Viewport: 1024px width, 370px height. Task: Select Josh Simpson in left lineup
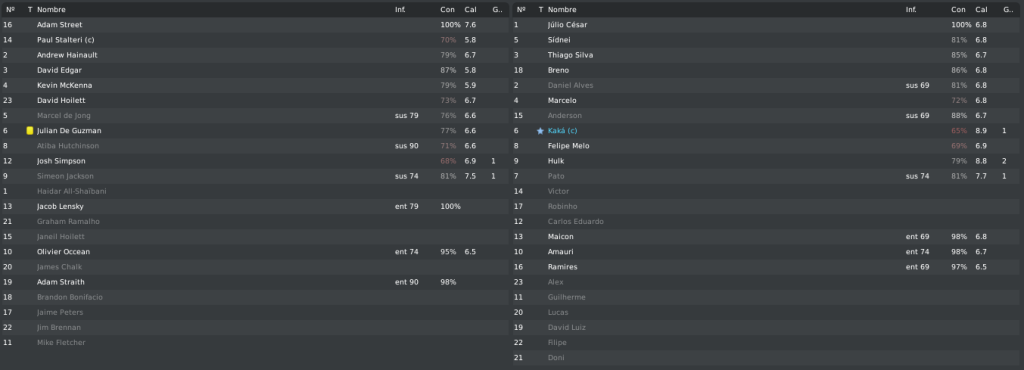tap(255, 161)
